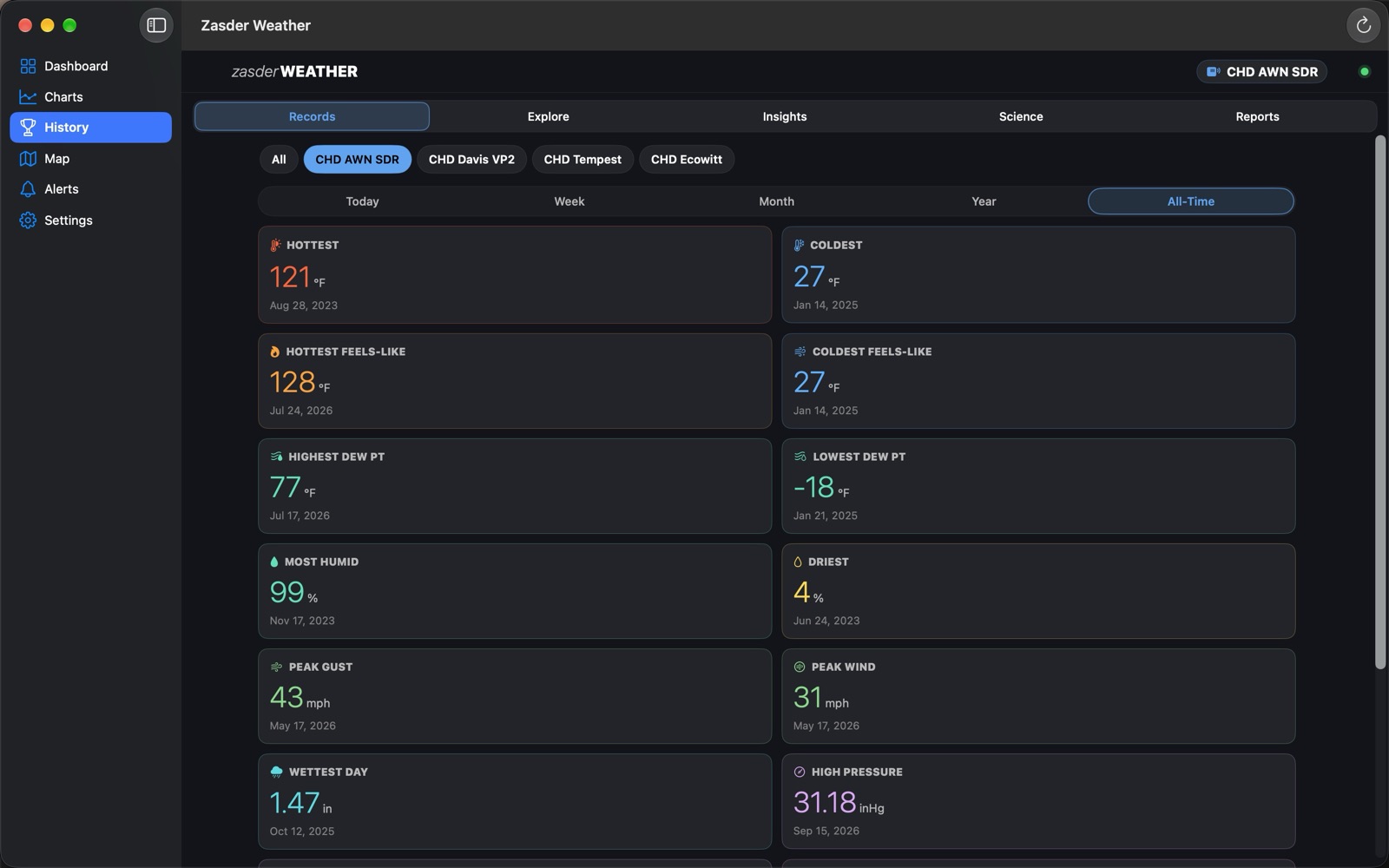
Task: Click the Highest Dew Pt icon
Action: pyautogui.click(x=276, y=457)
